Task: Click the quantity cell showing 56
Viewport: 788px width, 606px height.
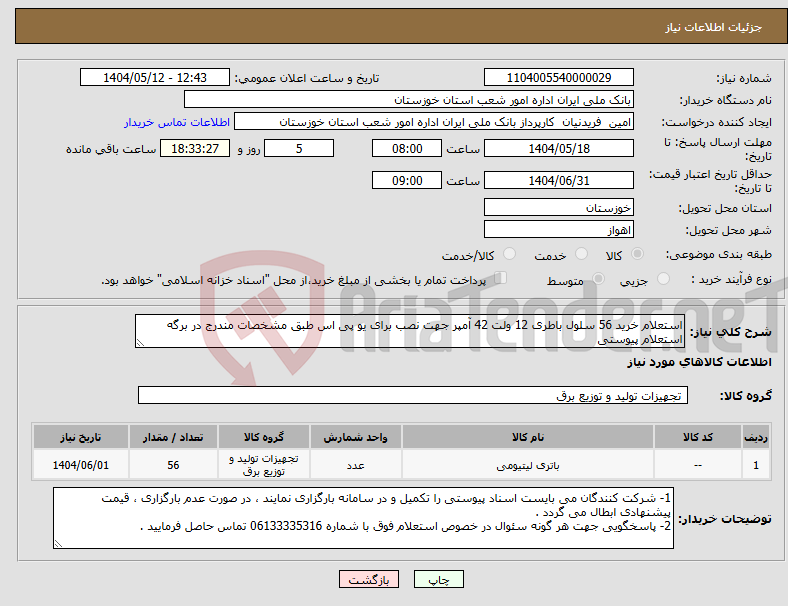Action: pyautogui.click(x=173, y=465)
